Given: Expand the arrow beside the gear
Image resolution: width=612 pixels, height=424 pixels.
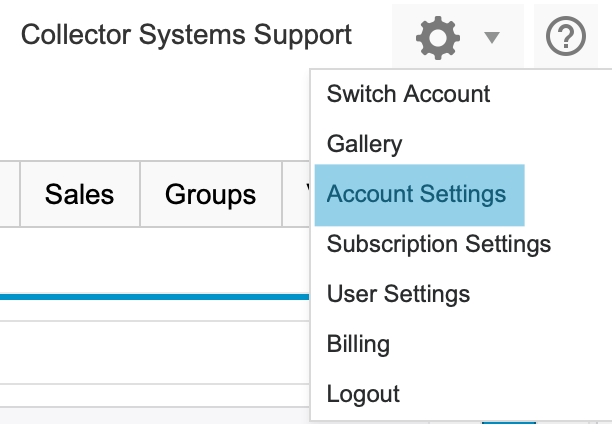Looking at the screenshot, I should (491, 38).
